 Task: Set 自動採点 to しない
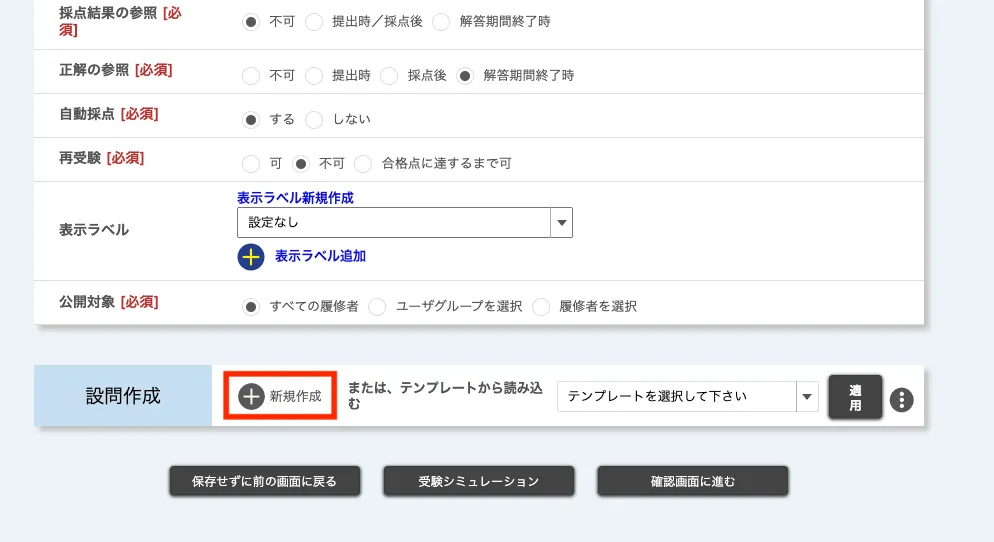tap(314, 119)
